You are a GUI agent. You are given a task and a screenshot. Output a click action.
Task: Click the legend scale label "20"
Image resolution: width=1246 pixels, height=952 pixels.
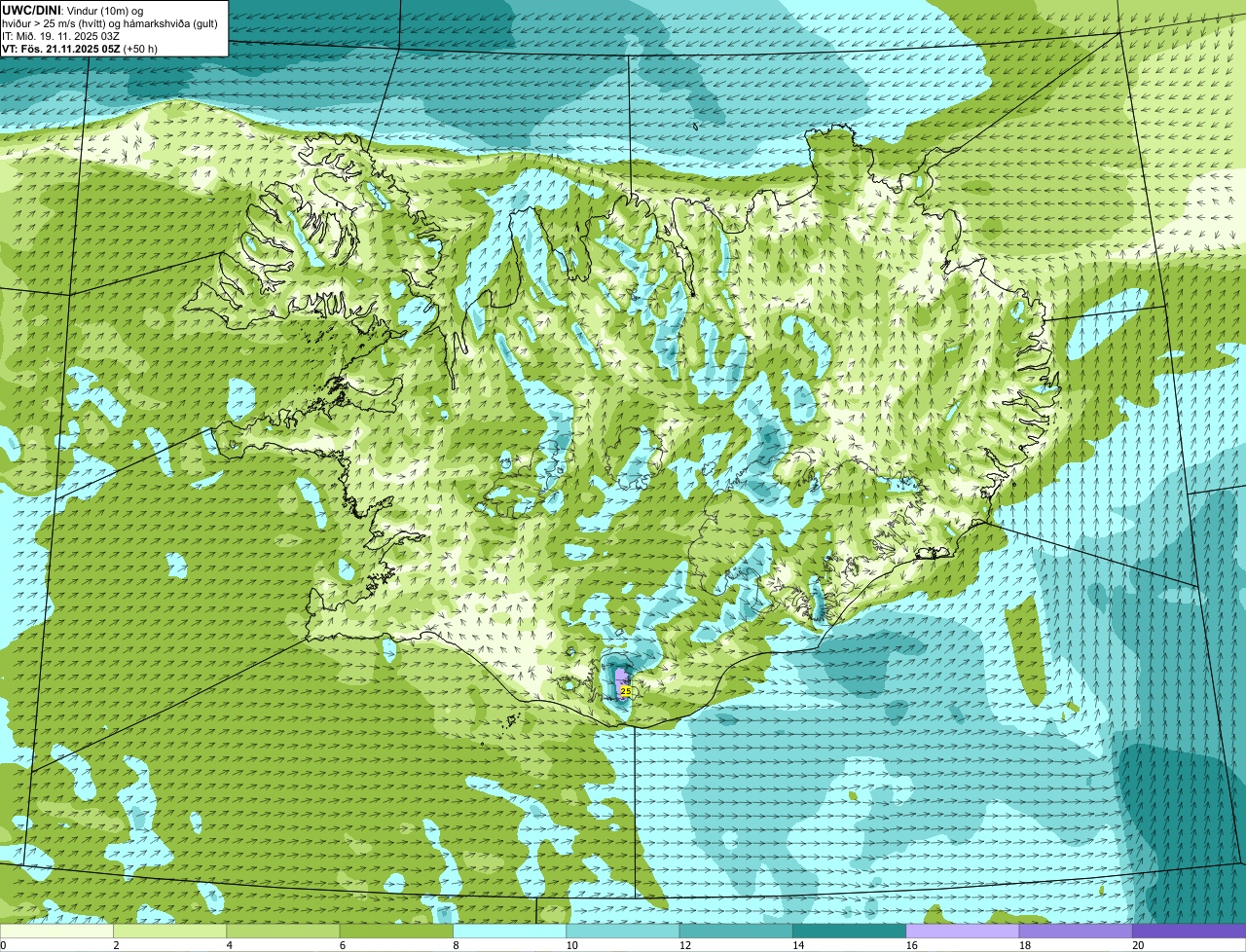tap(1138, 945)
